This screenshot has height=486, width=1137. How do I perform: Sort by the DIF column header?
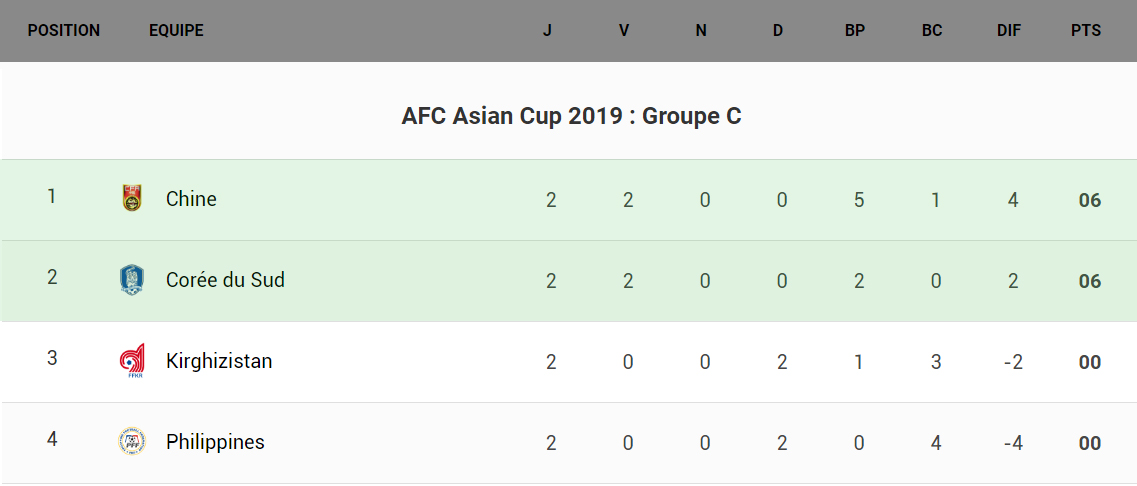(x=1009, y=31)
